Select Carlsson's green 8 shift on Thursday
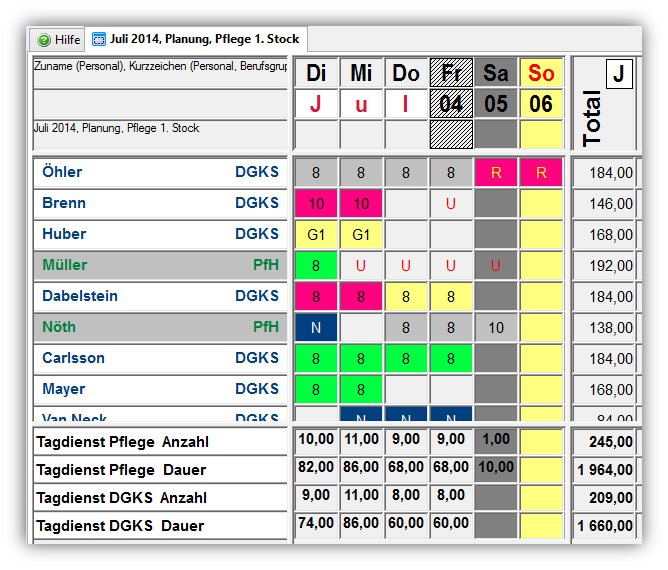Viewport: 668px width, 570px height. pyautogui.click(x=406, y=359)
